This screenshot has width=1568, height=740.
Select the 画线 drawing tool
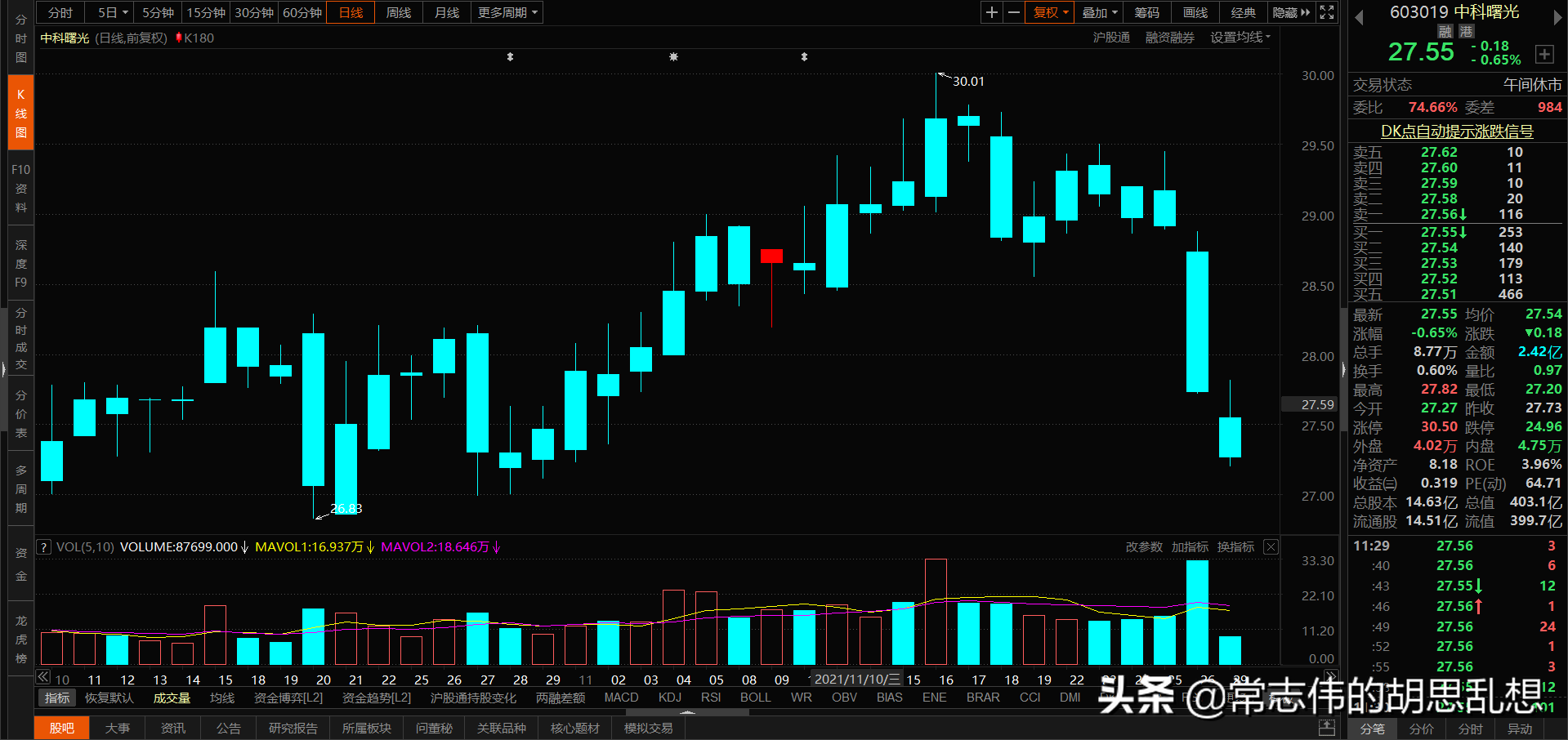(1194, 12)
